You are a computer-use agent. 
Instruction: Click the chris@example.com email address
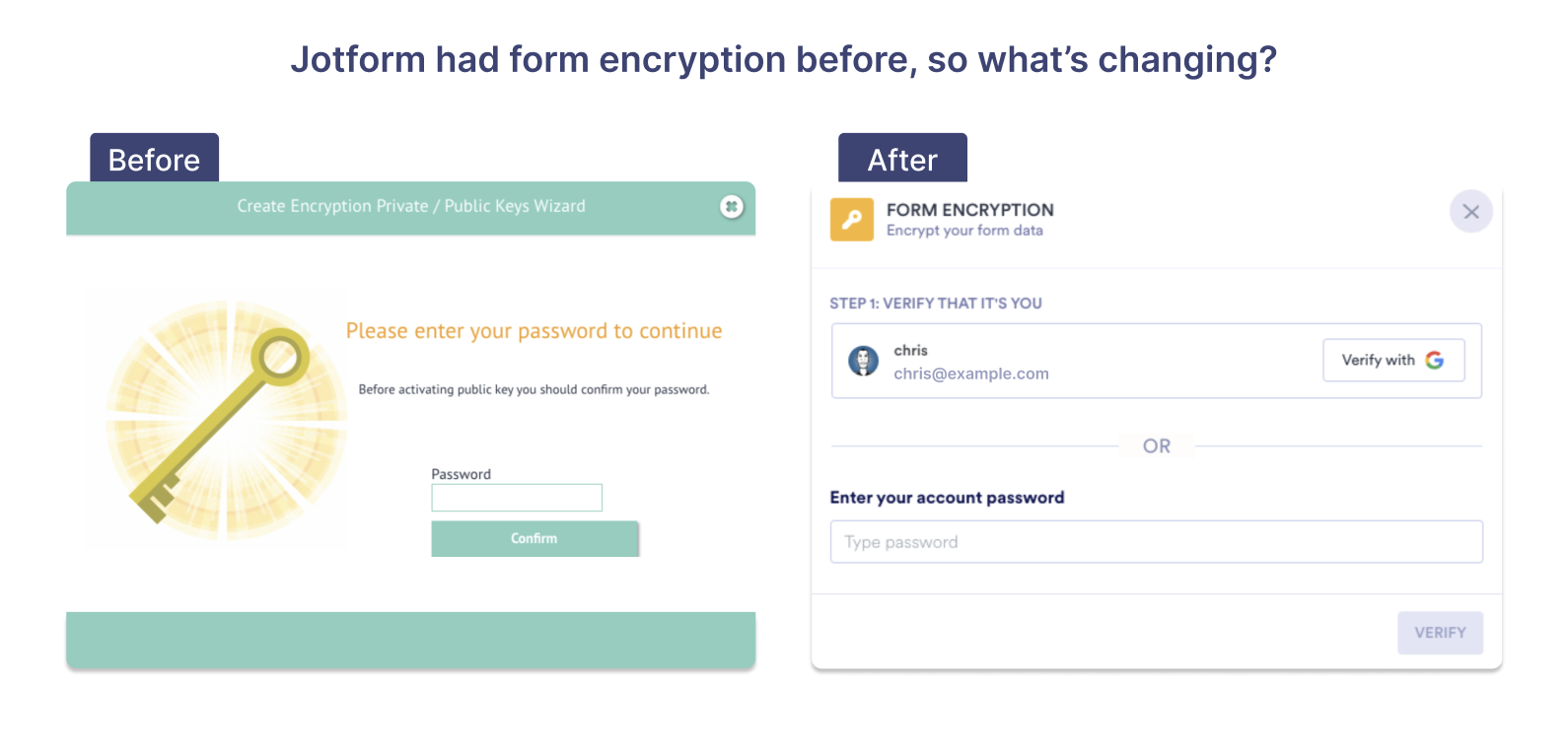971,374
